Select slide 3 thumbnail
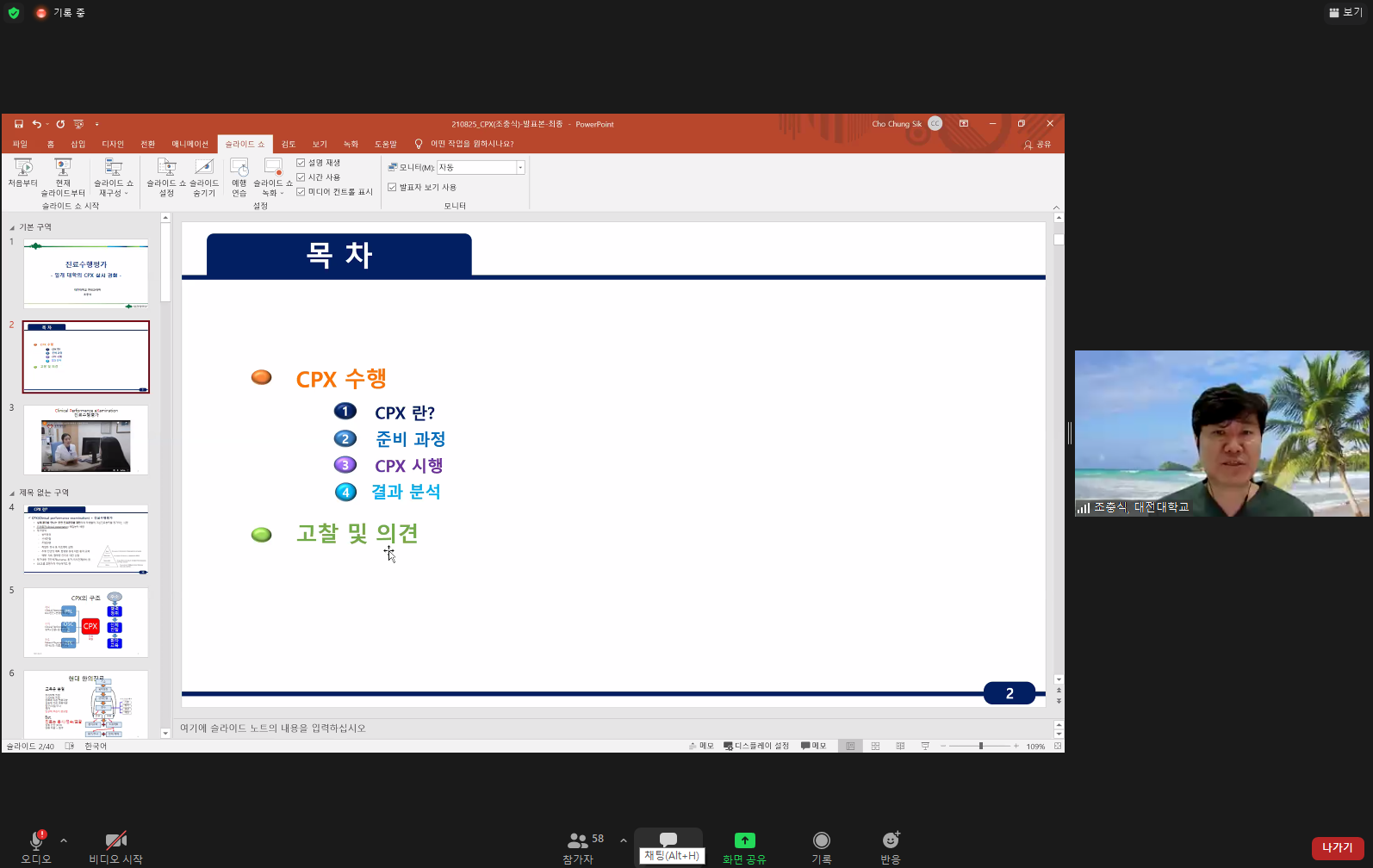The image size is (1373, 868). (x=86, y=439)
